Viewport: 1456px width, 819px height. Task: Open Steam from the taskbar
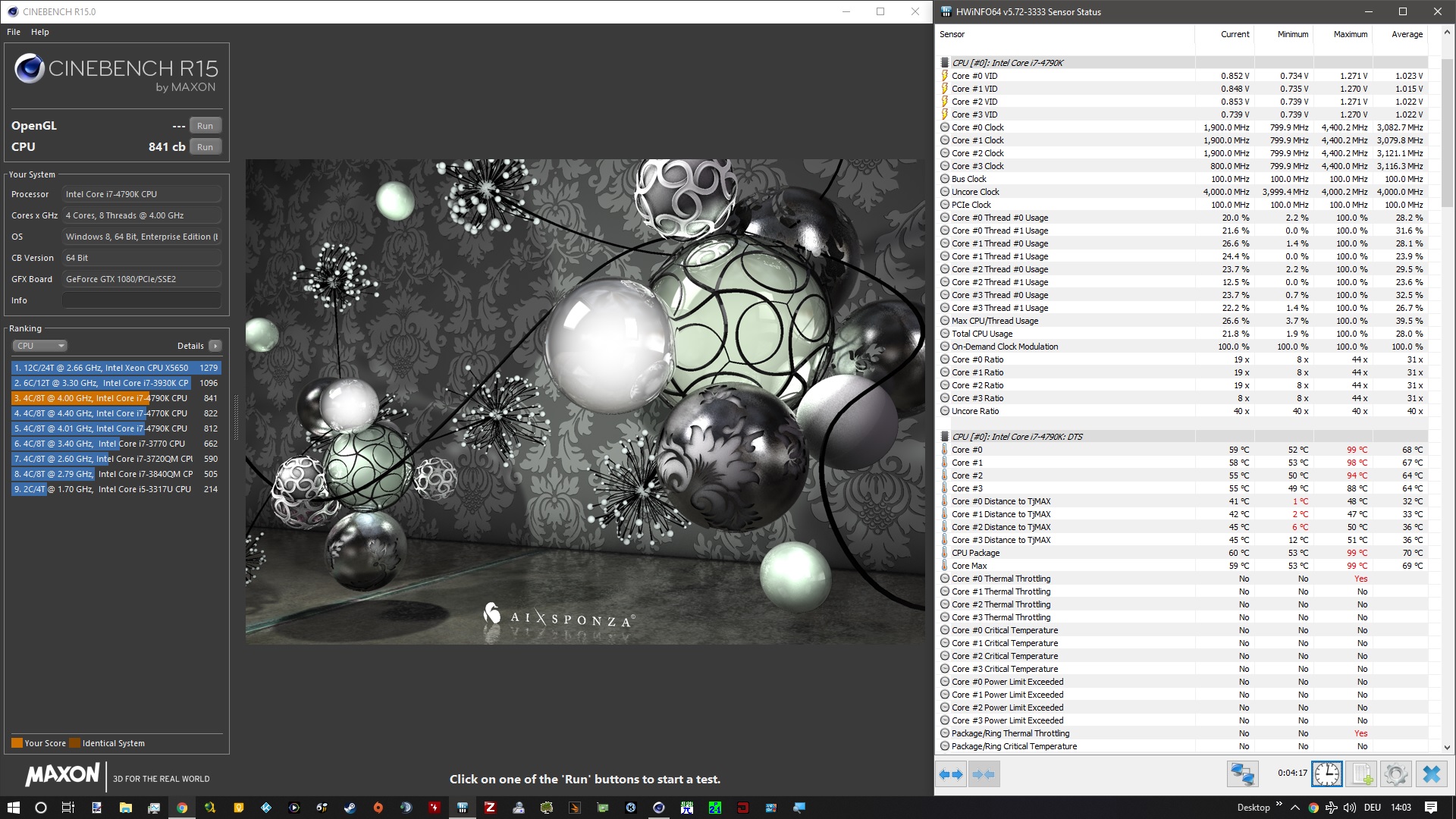click(x=350, y=808)
